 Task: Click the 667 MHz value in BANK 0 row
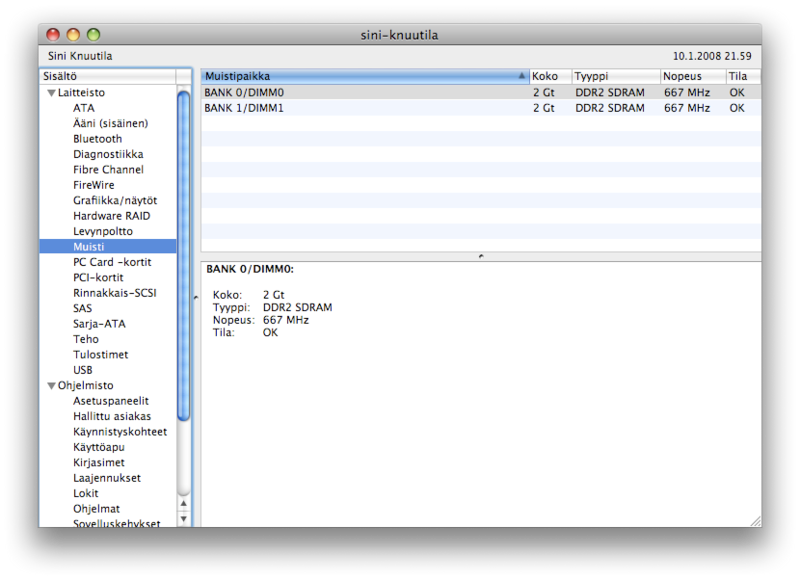[x=687, y=93]
